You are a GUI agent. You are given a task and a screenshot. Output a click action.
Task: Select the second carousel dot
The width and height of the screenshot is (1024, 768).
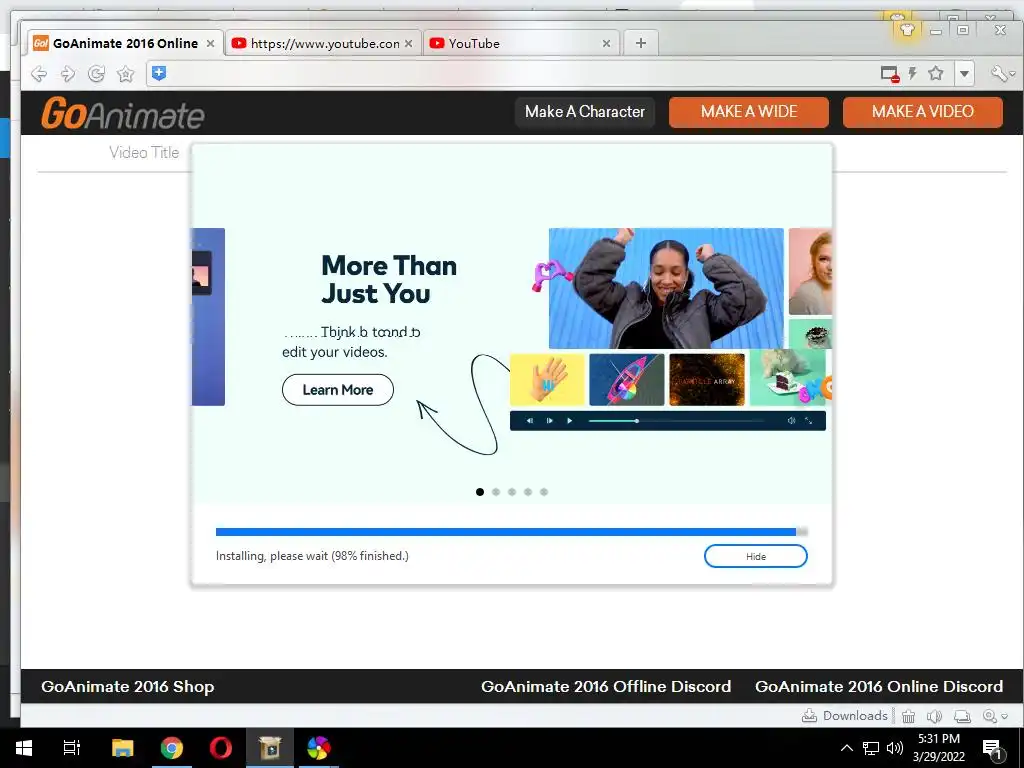click(x=496, y=492)
